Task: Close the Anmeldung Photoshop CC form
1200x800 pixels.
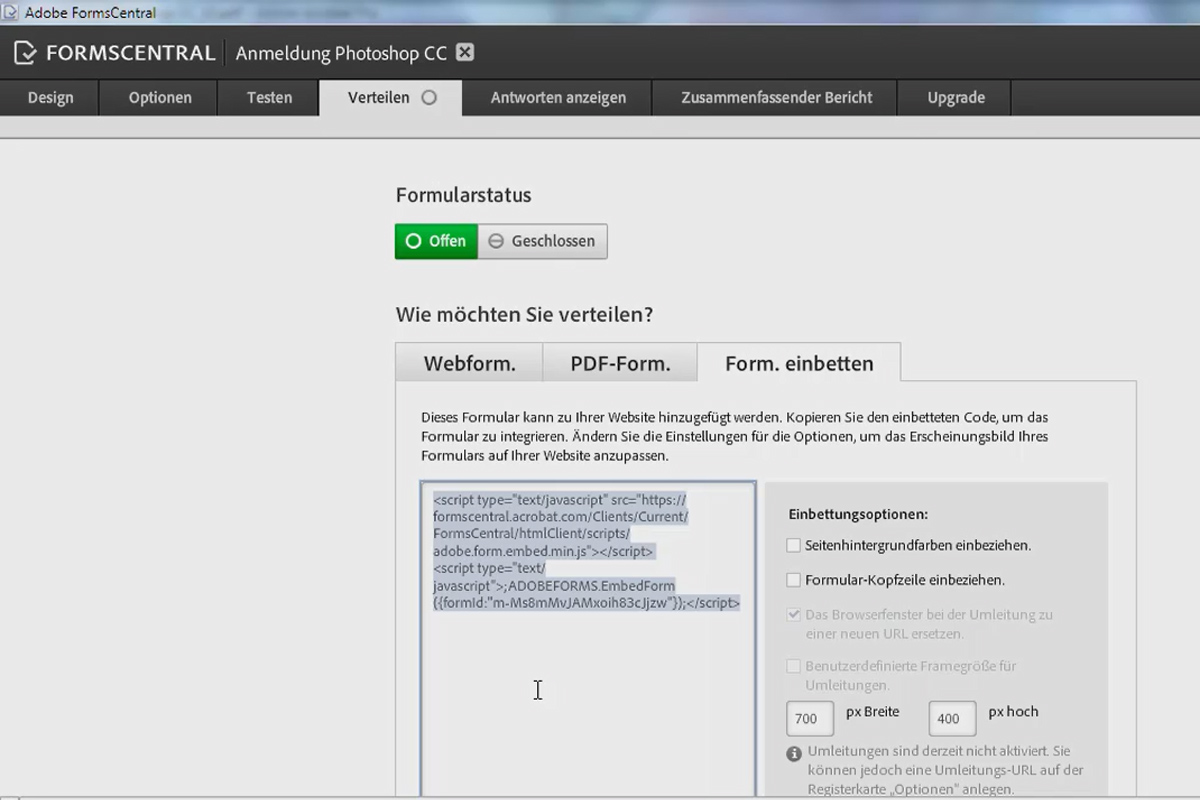Action: pyautogui.click(x=465, y=53)
